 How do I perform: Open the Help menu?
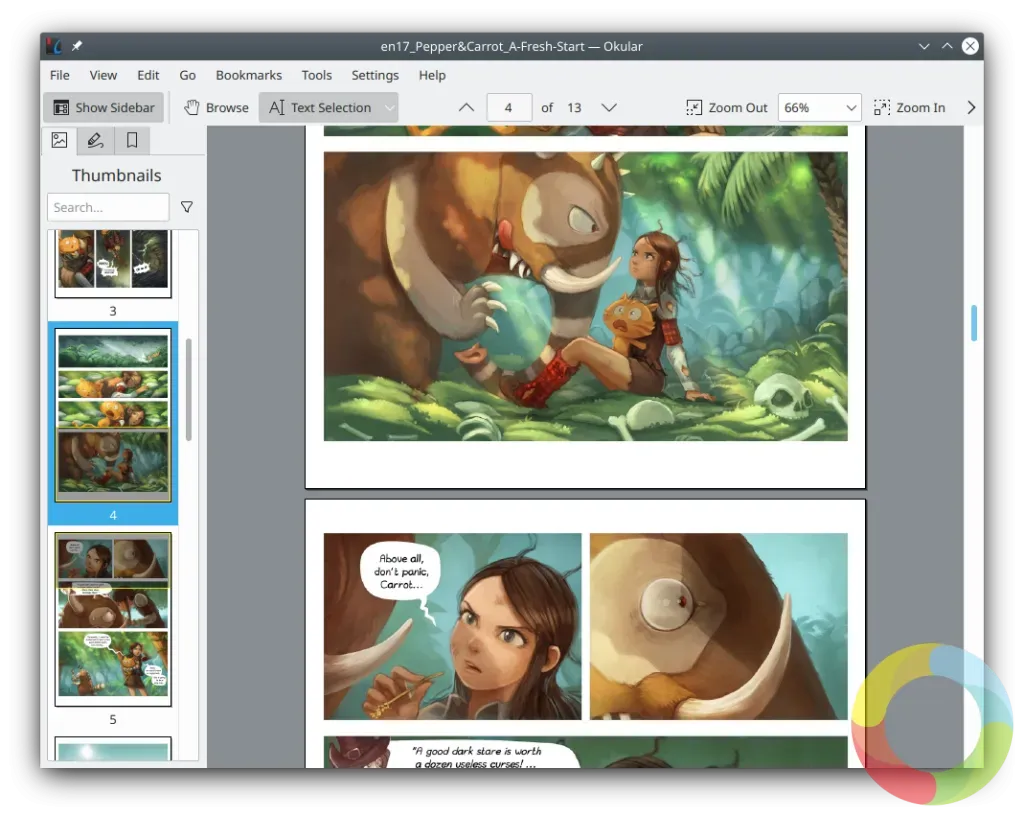coord(432,75)
